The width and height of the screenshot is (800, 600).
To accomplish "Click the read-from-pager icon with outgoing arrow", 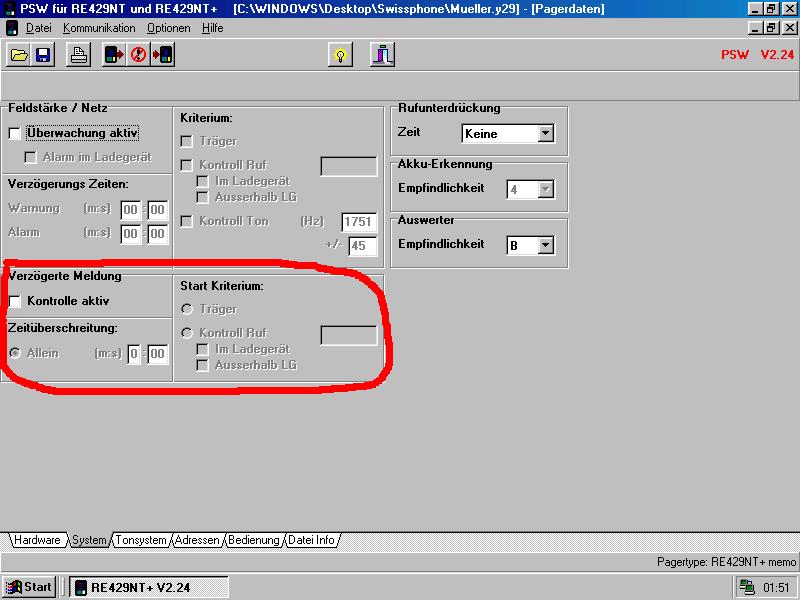I will click(x=115, y=55).
